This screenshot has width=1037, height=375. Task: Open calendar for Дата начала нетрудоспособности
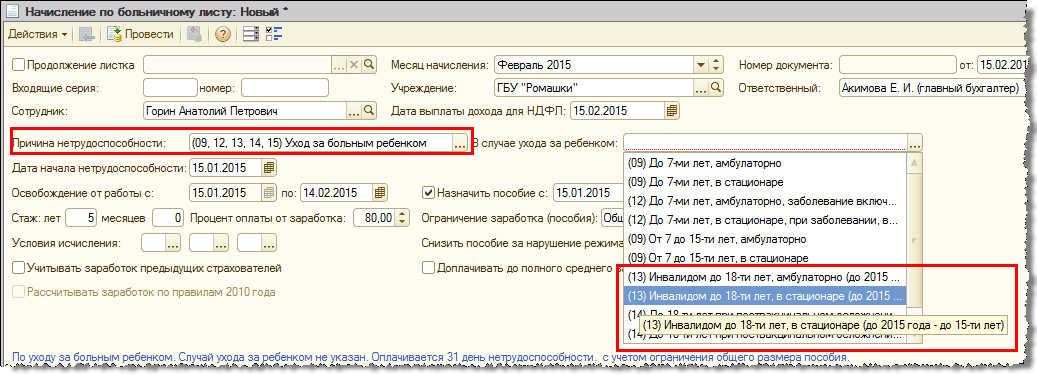point(269,168)
